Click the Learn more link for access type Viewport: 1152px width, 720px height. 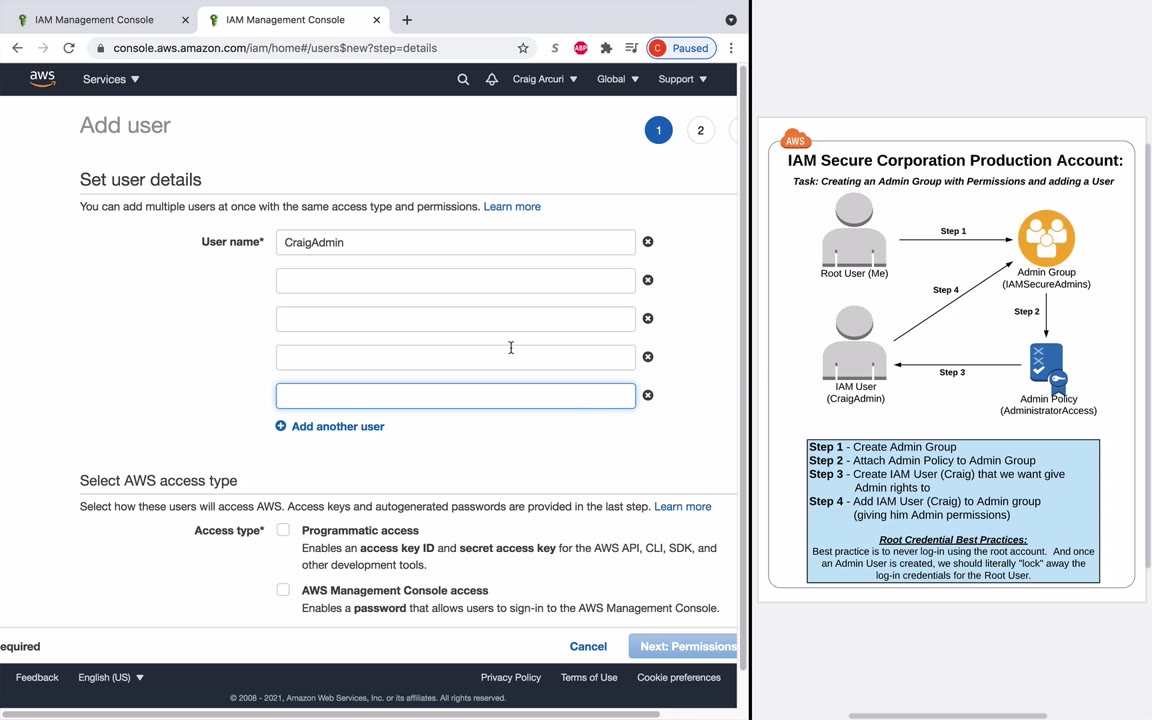(x=683, y=506)
